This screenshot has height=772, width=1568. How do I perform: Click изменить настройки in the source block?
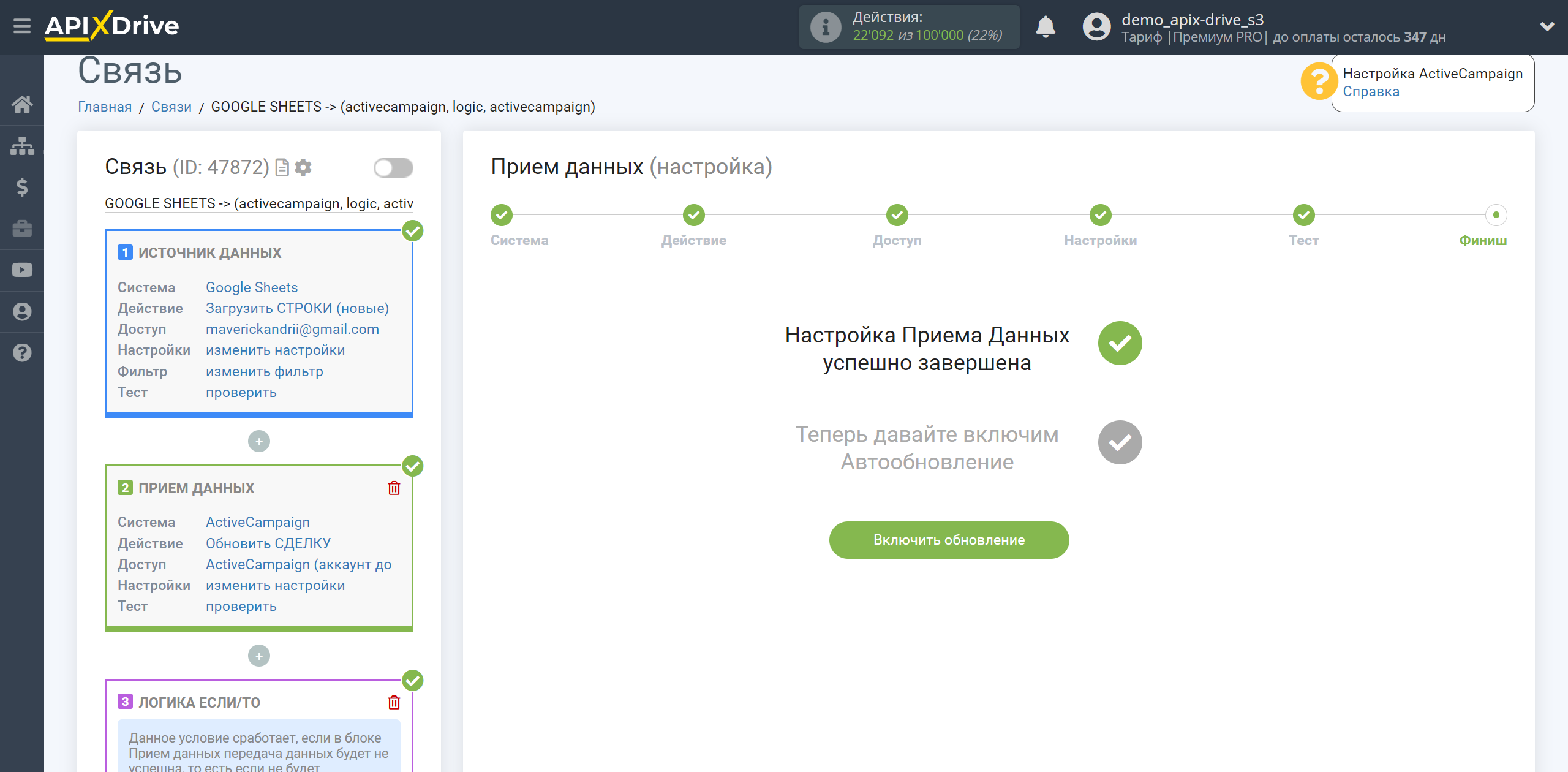(275, 350)
